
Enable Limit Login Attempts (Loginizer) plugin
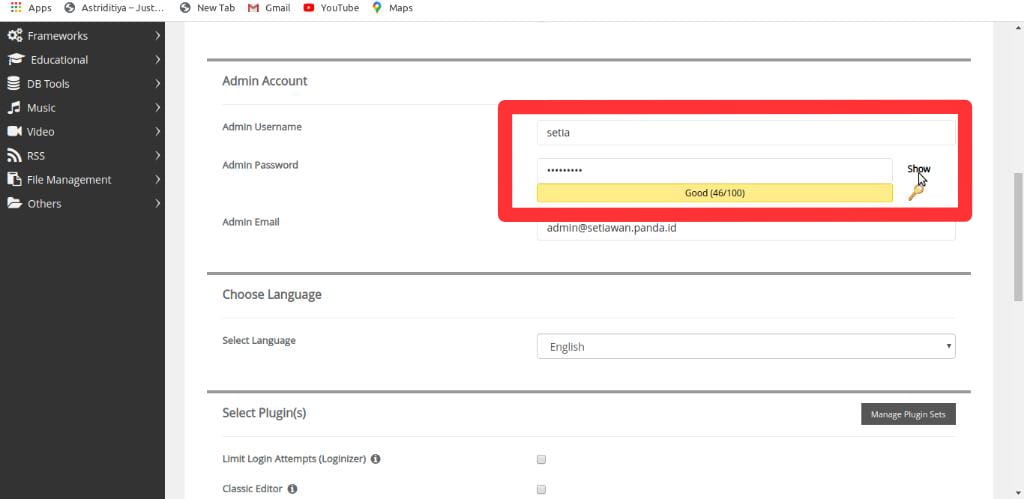pos(541,459)
